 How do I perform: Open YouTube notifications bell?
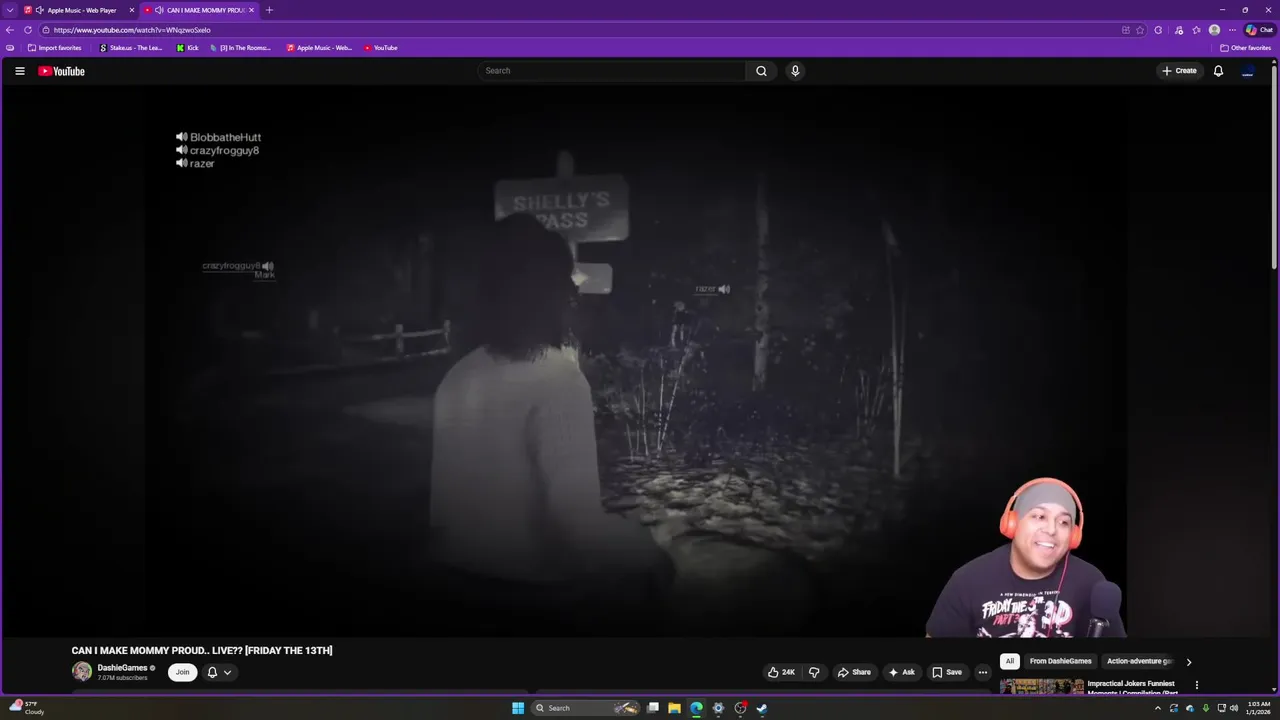[x=1218, y=71]
